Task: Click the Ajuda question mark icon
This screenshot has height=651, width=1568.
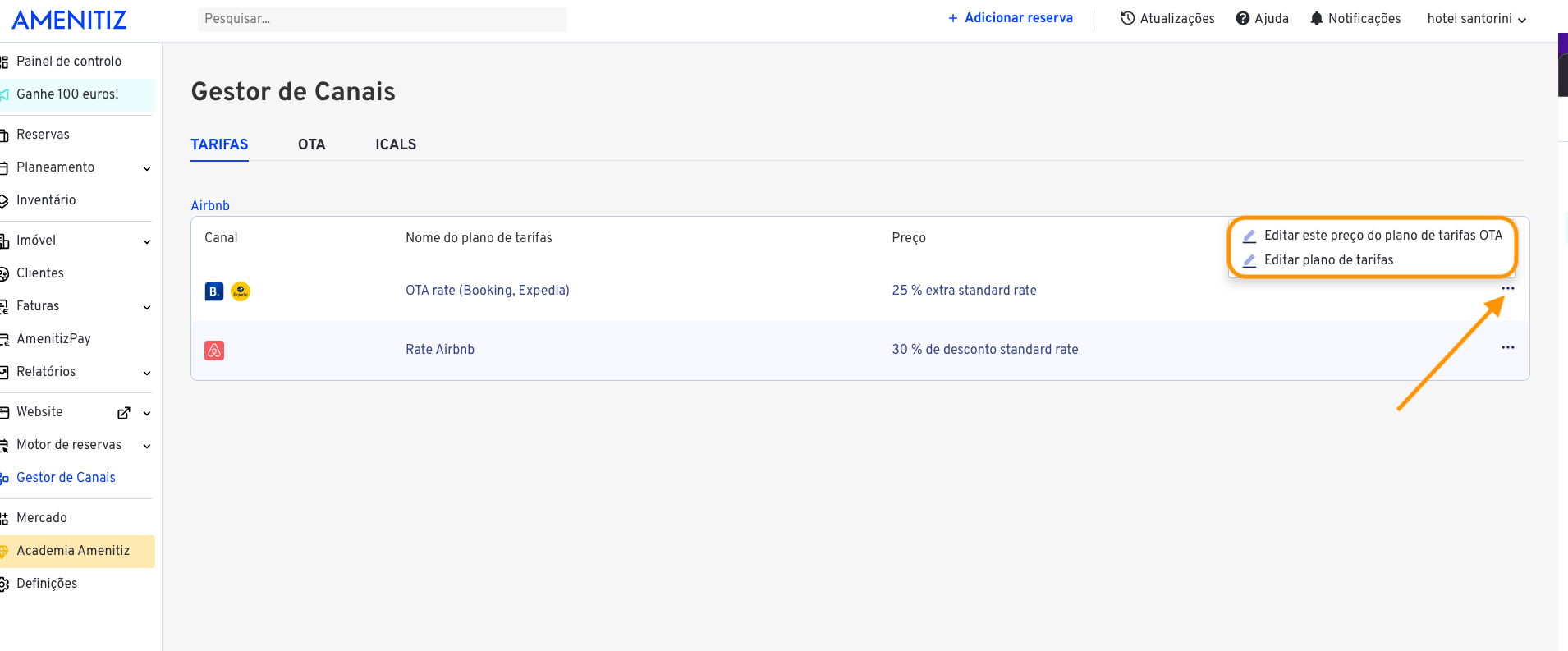Action: (x=1243, y=18)
